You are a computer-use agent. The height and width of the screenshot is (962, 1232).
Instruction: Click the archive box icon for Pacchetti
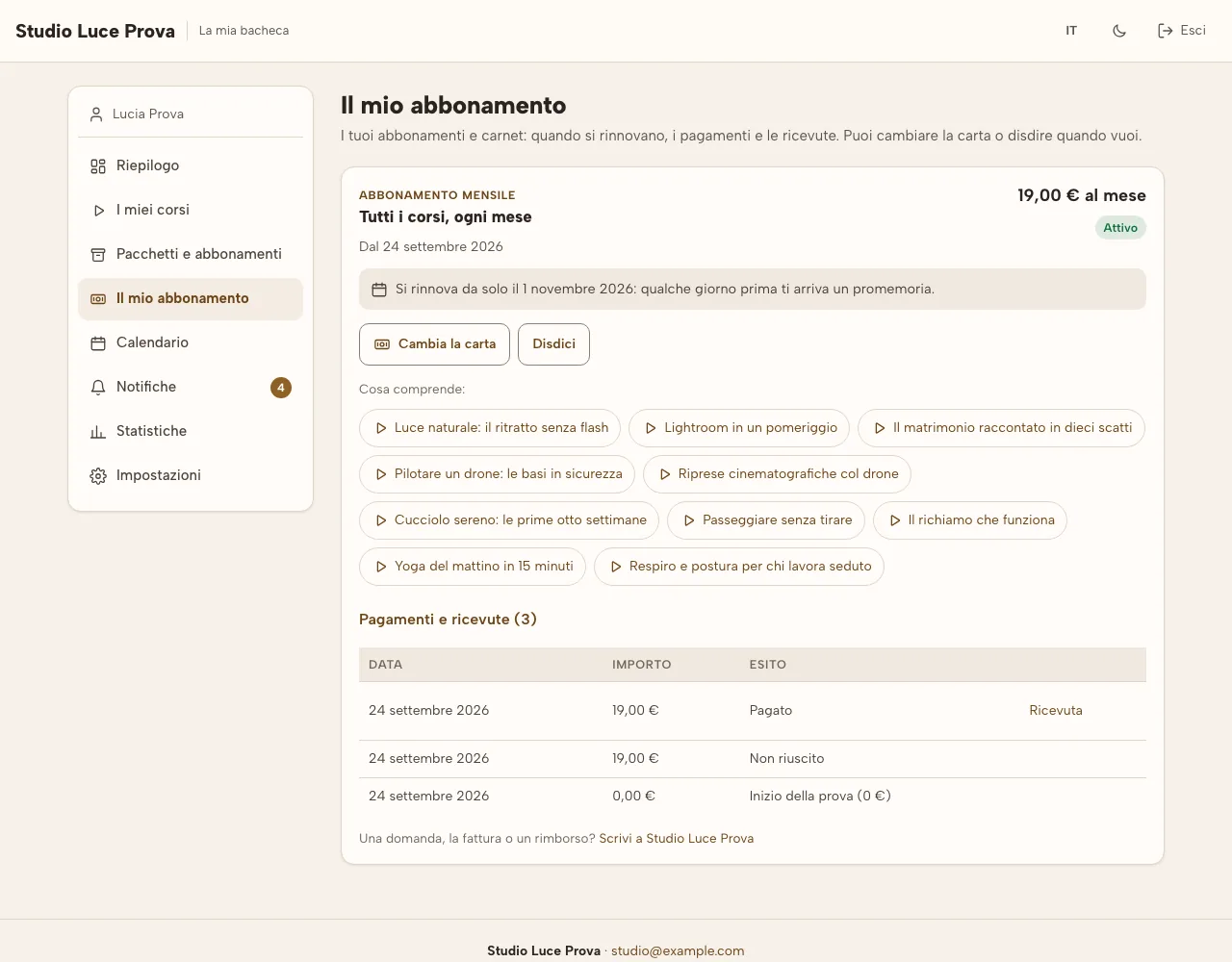(98, 255)
